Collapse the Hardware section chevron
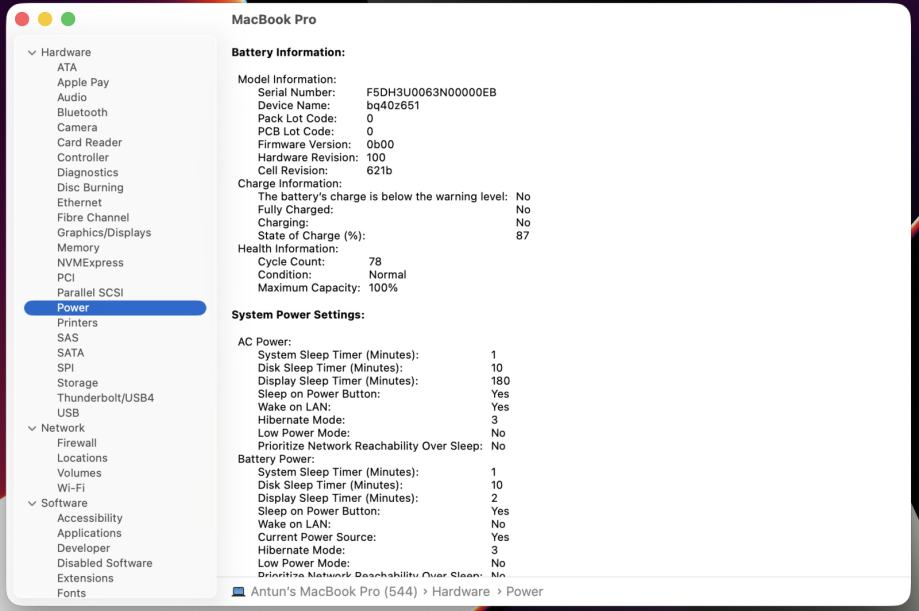This screenshot has width=919, height=611. coord(32,53)
